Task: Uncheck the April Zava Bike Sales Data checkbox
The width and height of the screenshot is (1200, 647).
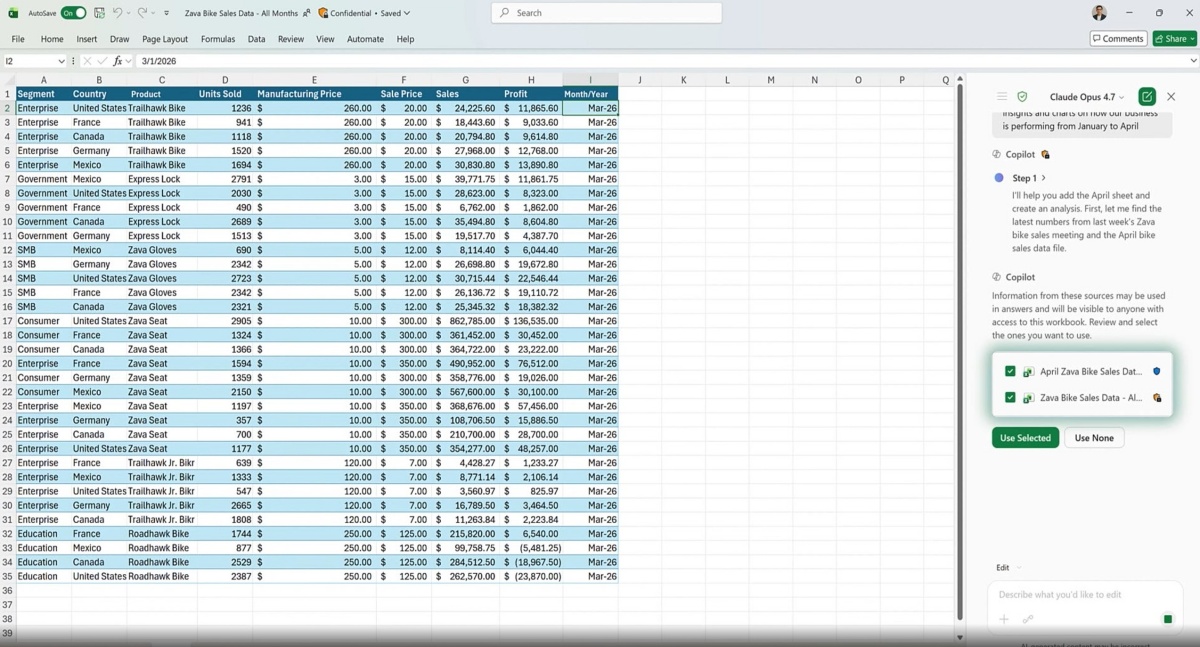Action: pyautogui.click(x=1010, y=371)
